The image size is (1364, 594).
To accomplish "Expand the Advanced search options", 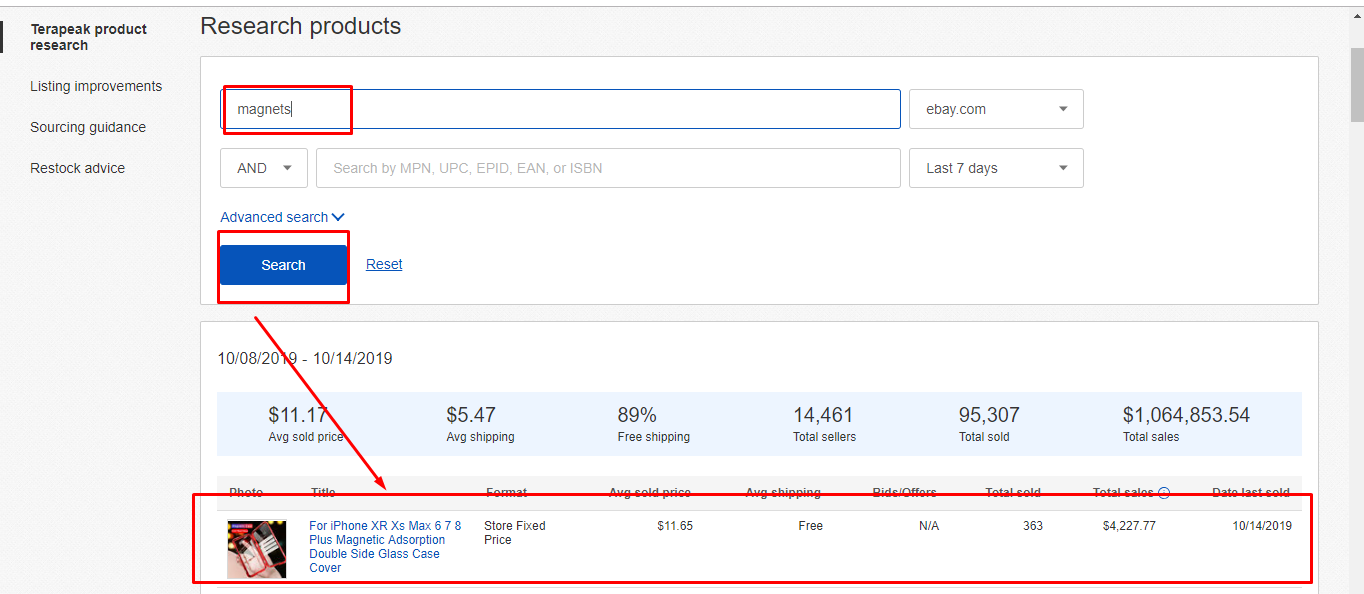I will [x=282, y=217].
